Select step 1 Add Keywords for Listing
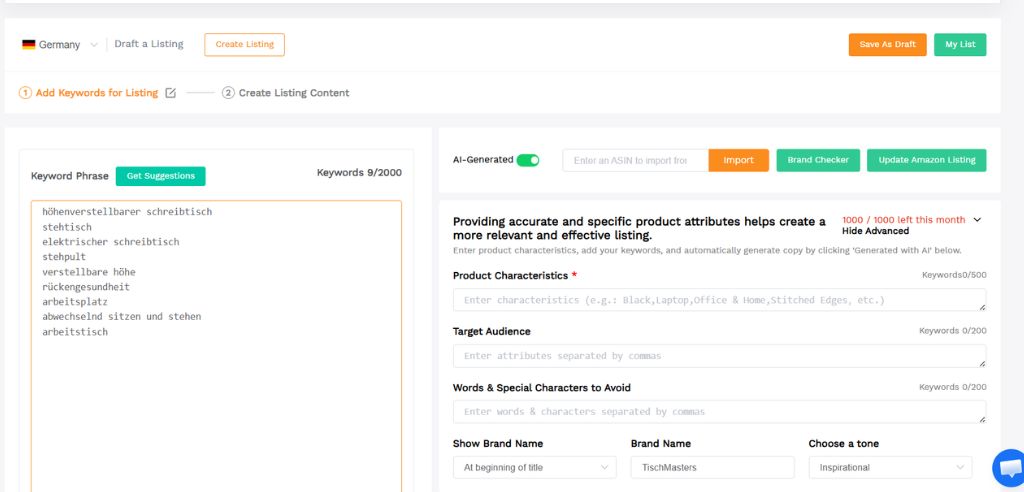The height and width of the screenshot is (492, 1024). [88, 93]
